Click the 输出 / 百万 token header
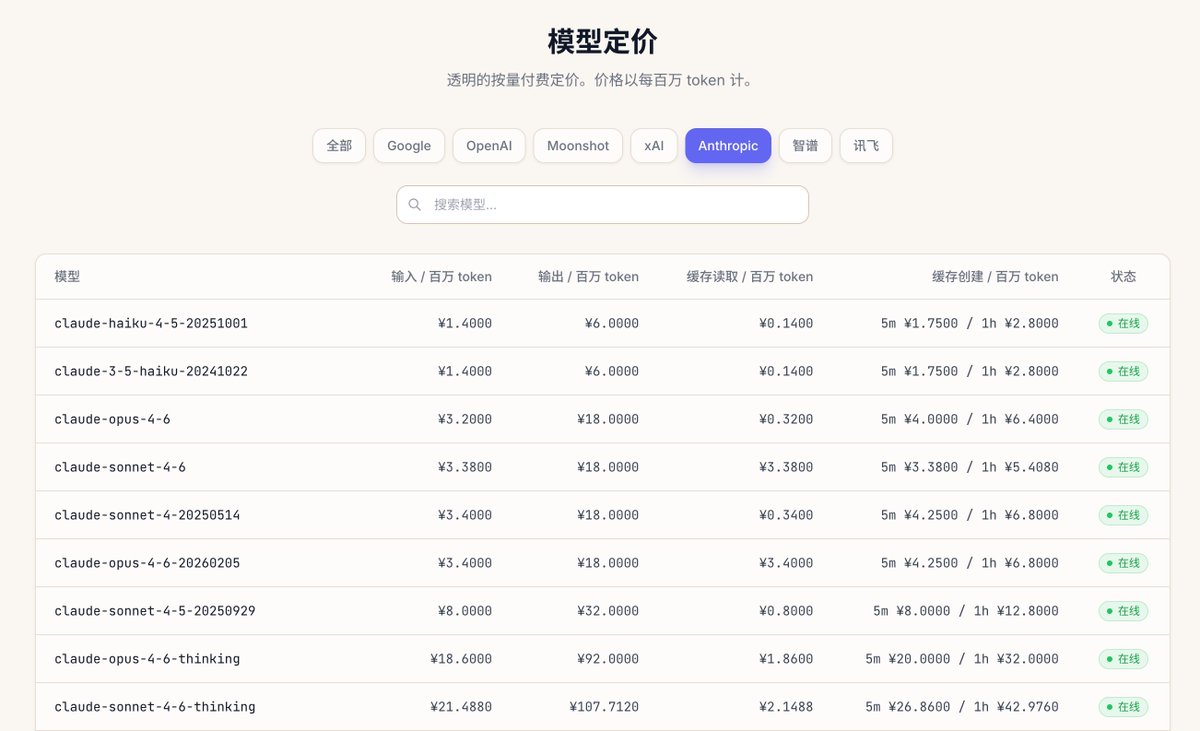Viewport: 1200px width, 731px height. coord(588,276)
